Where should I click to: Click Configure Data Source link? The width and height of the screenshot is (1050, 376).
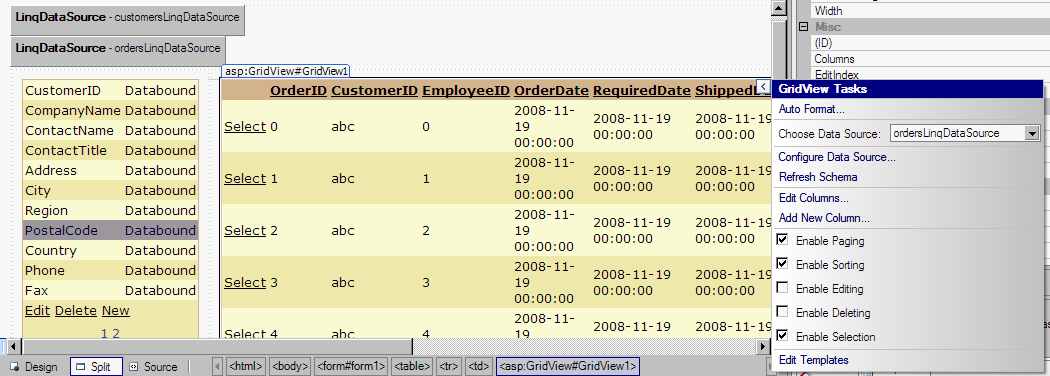pyautogui.click(x=837, y=158)
